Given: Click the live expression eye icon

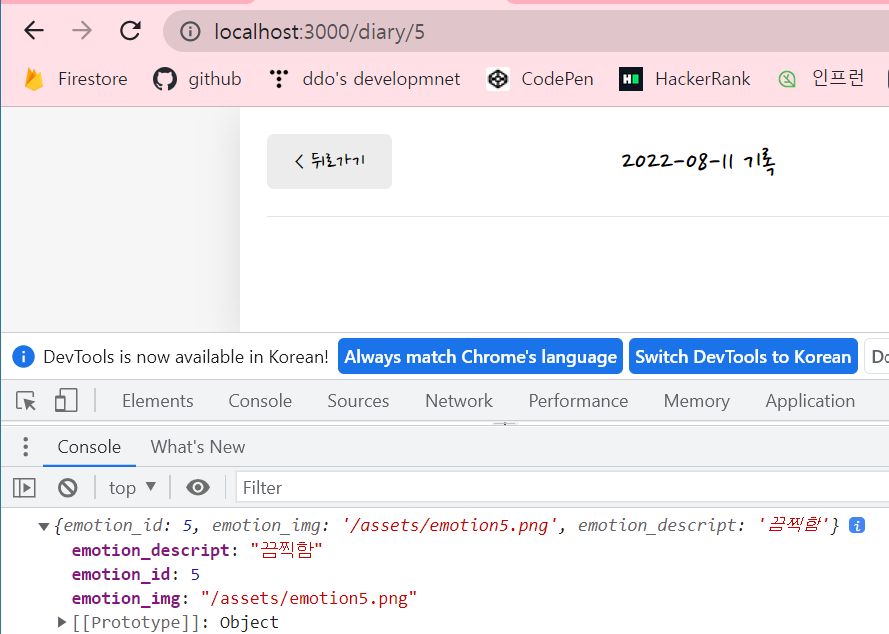Looking at the screenshot, I should (198, 488).
